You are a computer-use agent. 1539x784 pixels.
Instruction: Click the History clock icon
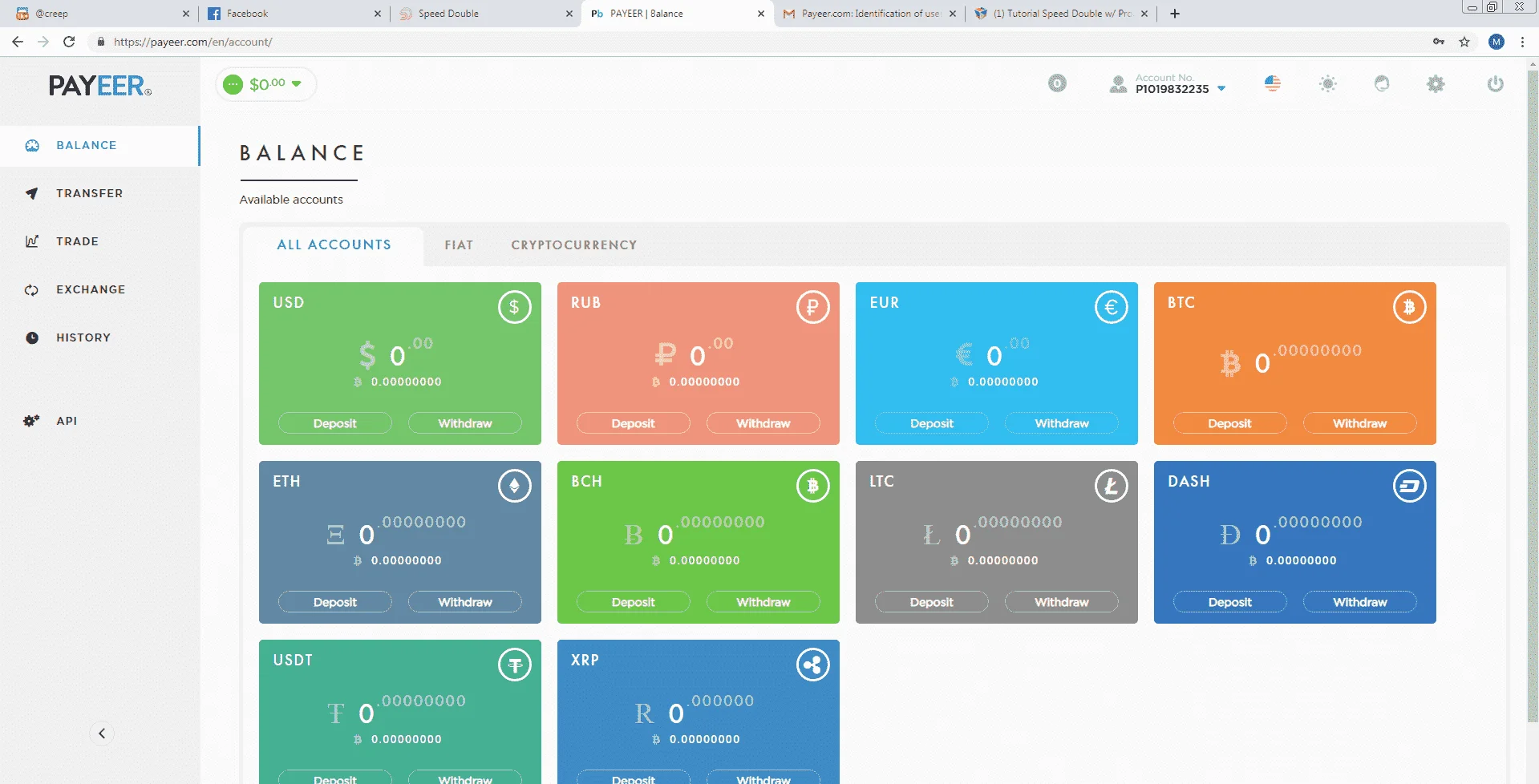[32, 337]
